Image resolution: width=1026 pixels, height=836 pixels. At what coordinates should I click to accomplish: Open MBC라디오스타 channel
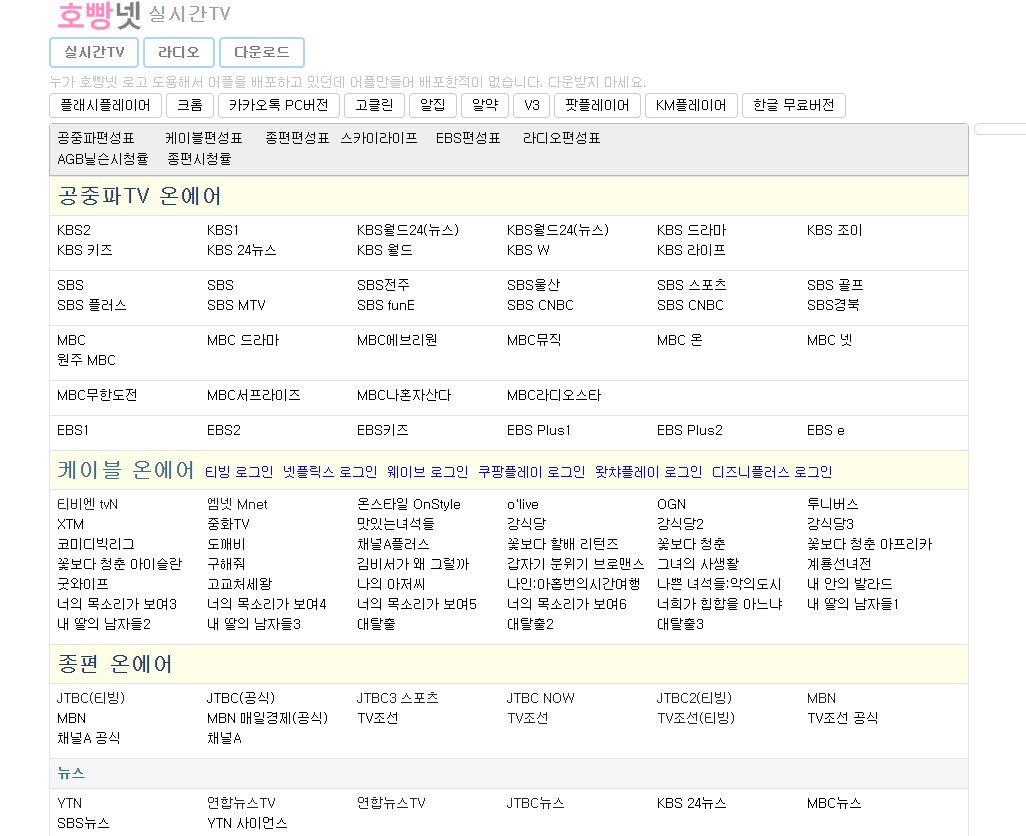(554, 395)
